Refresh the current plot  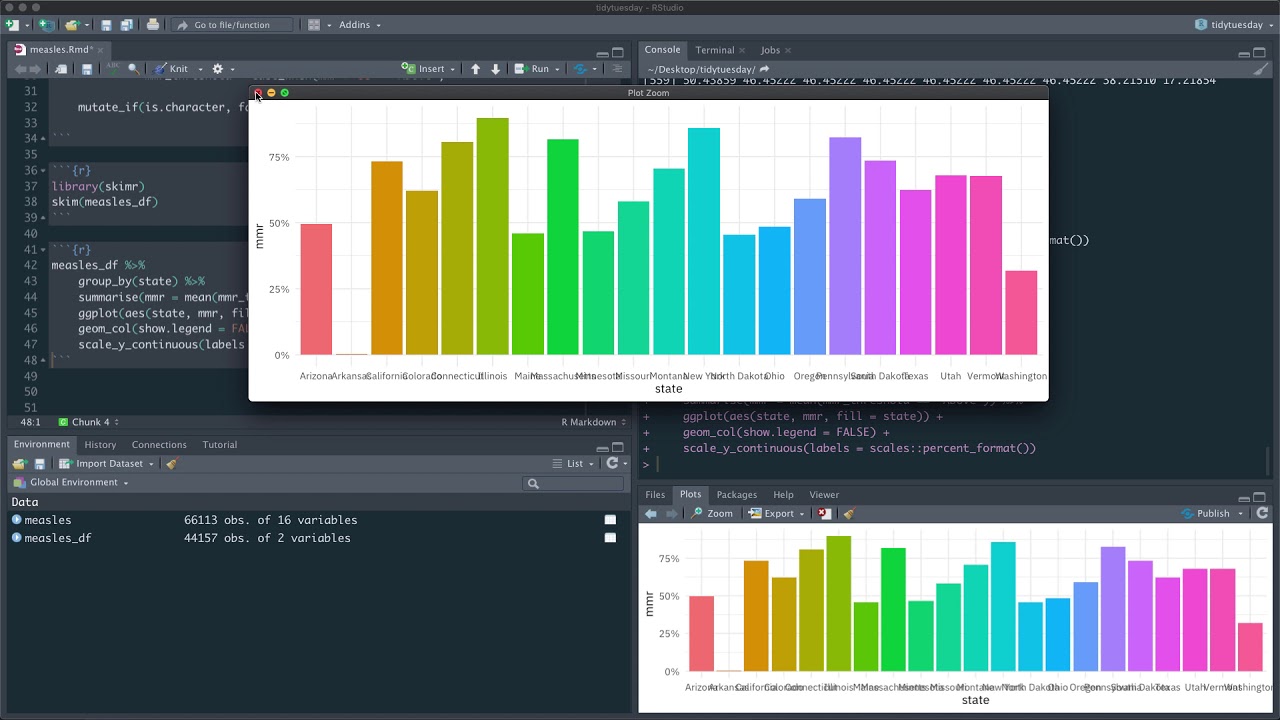(1262, 513)
